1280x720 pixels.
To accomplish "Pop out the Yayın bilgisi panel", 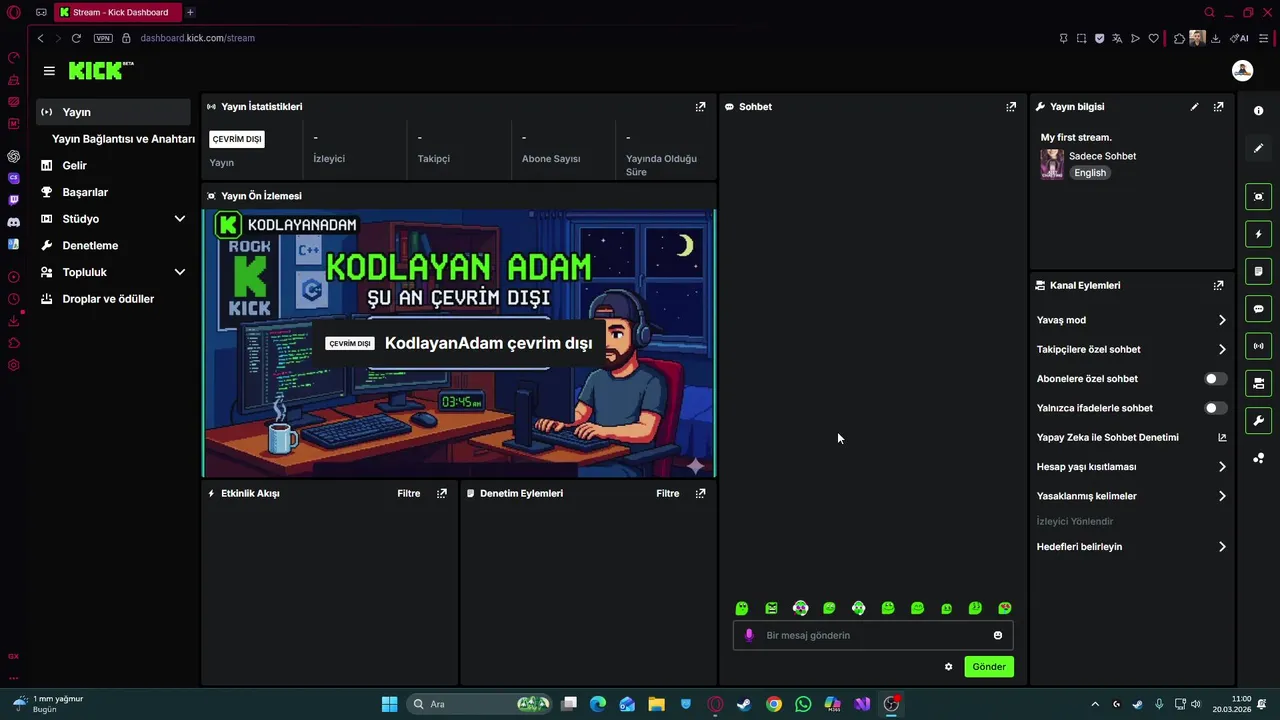I will click(x=1218, y=107).
